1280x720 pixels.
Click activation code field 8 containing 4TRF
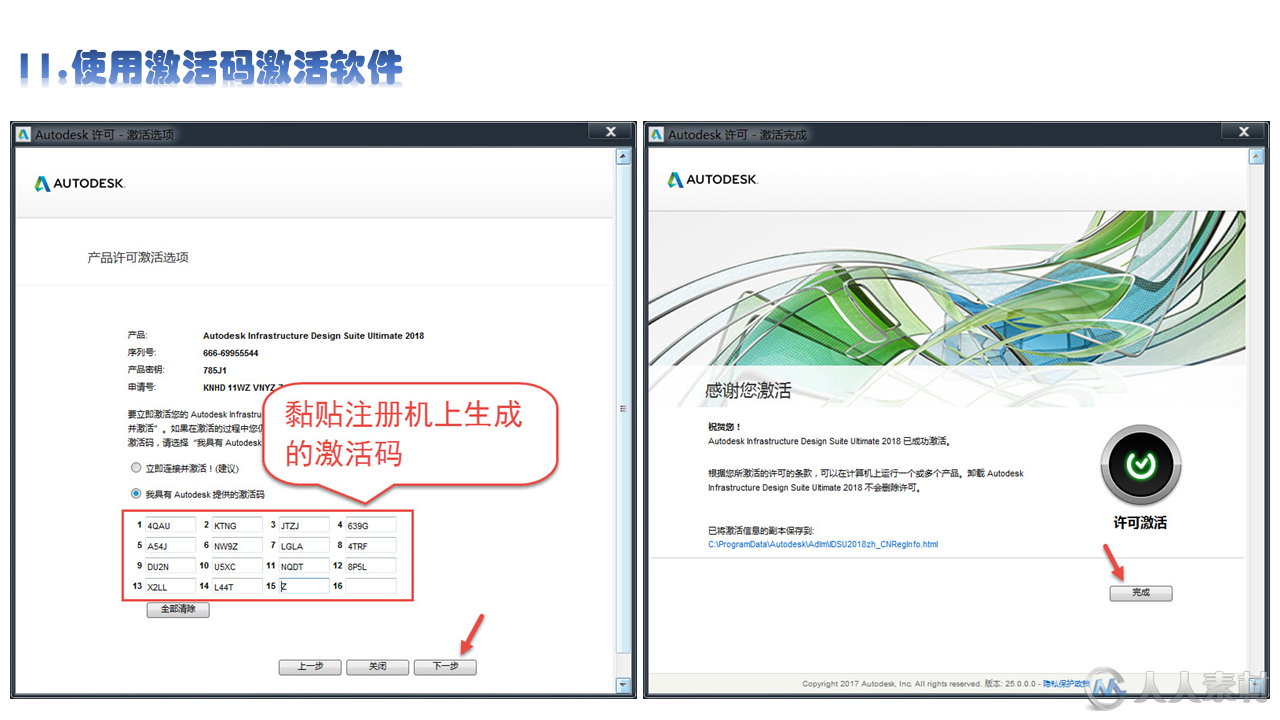(371, 546)
